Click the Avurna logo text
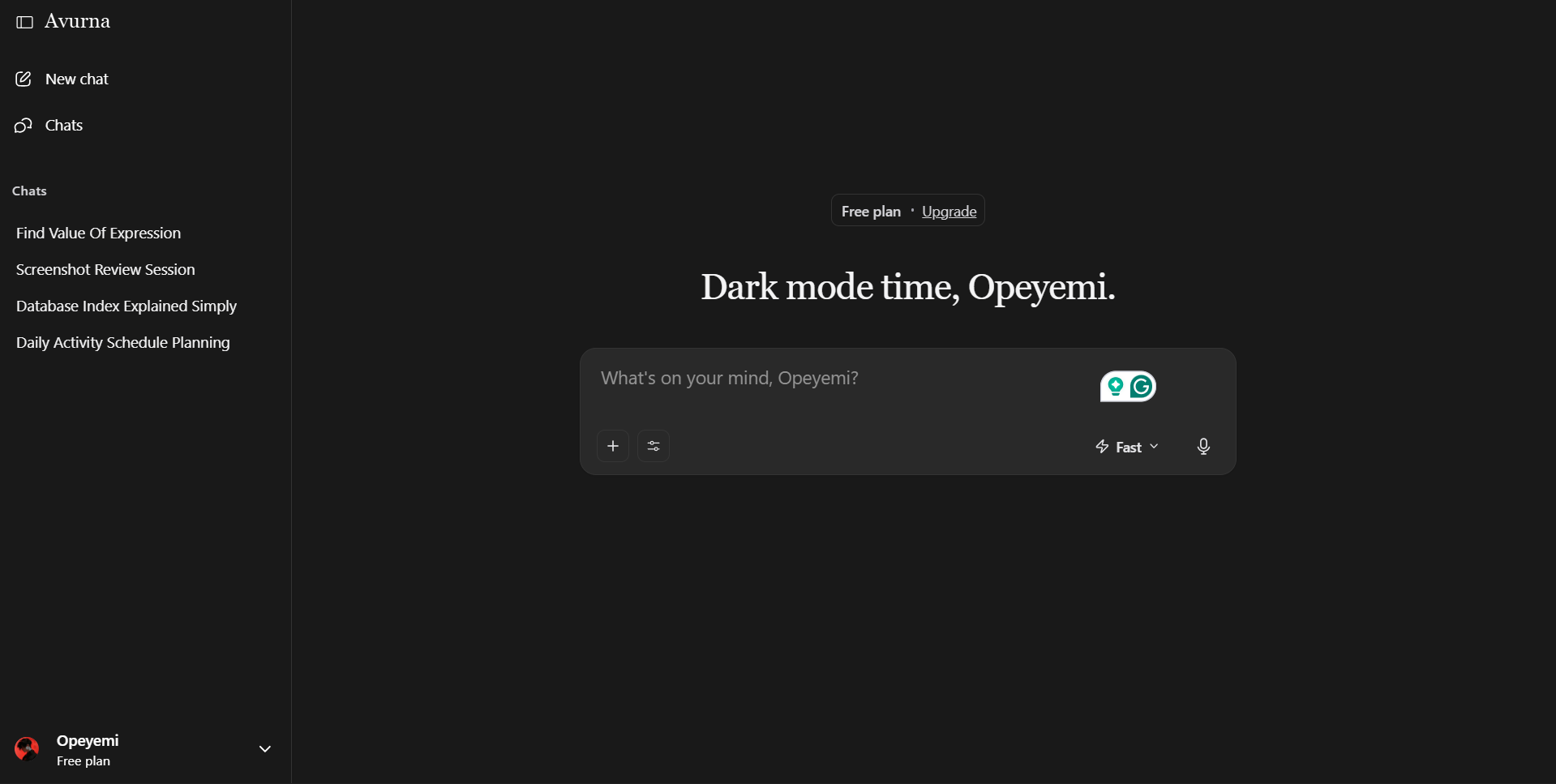The image size is (1556, 784). [77, 21]
